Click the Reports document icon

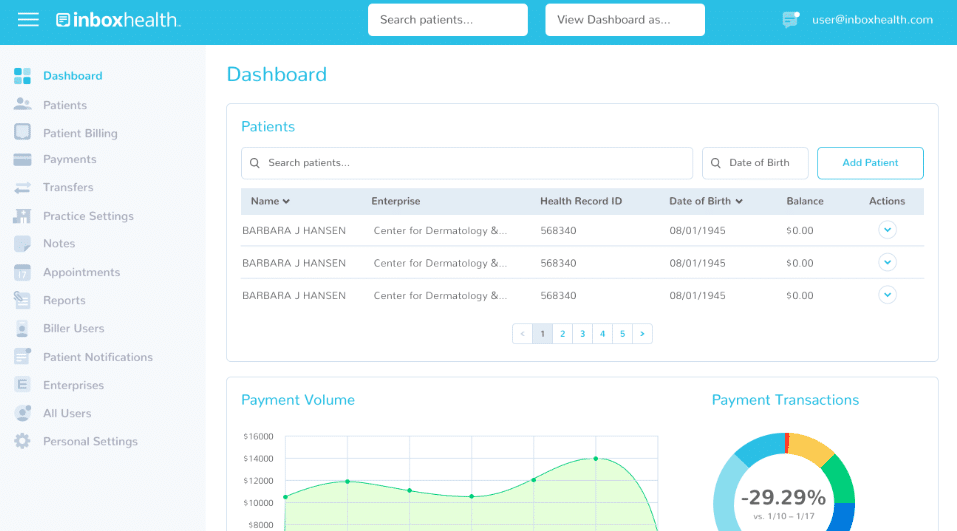click(22, 300)
